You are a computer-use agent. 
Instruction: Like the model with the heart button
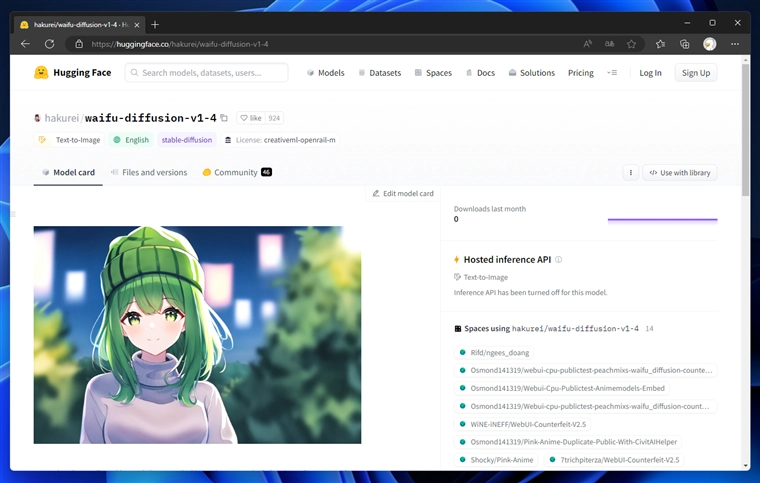pyautogui.click(x=251, y=118)
